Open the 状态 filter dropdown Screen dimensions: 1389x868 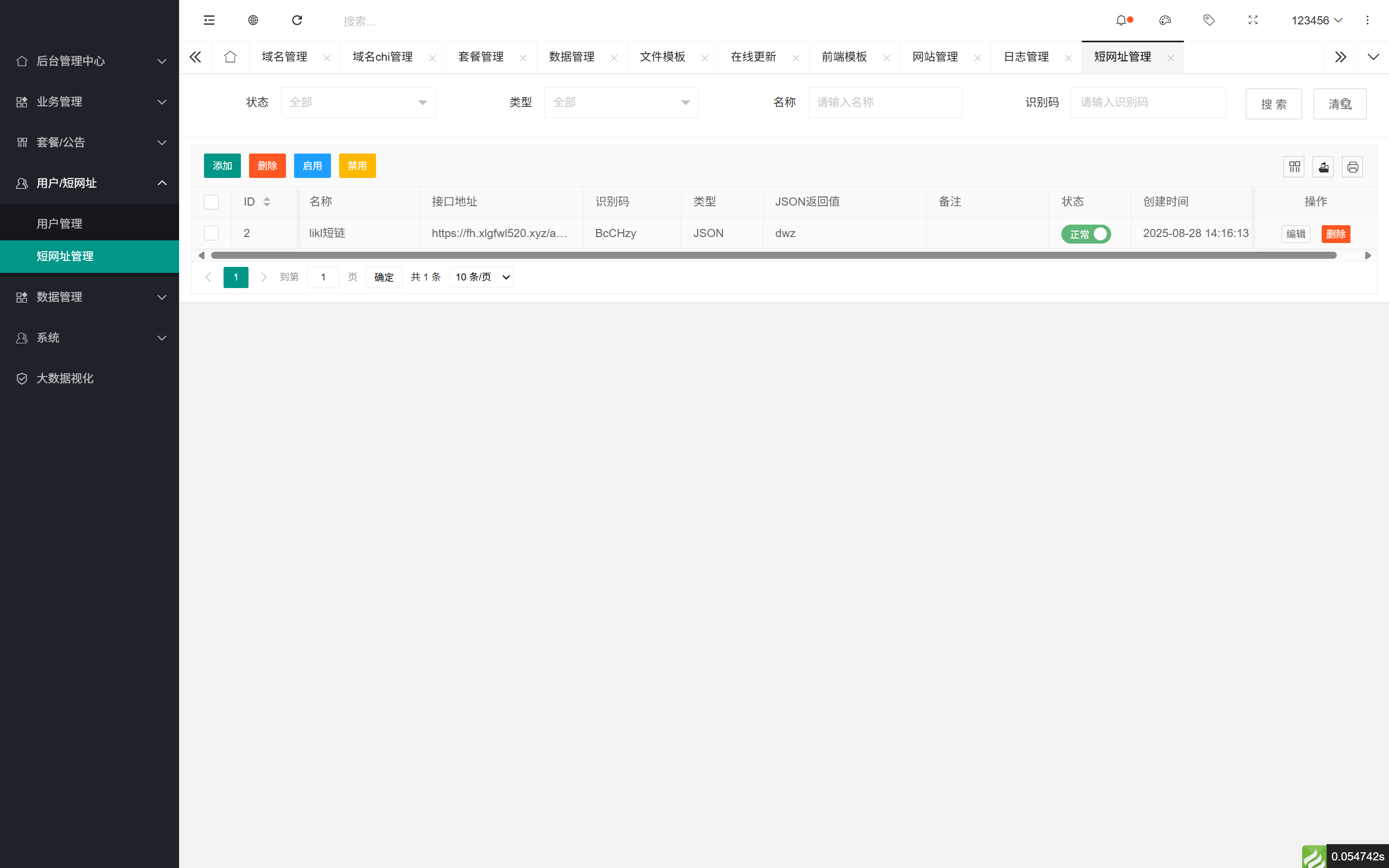pyautogui.click(x=358, y=102)
